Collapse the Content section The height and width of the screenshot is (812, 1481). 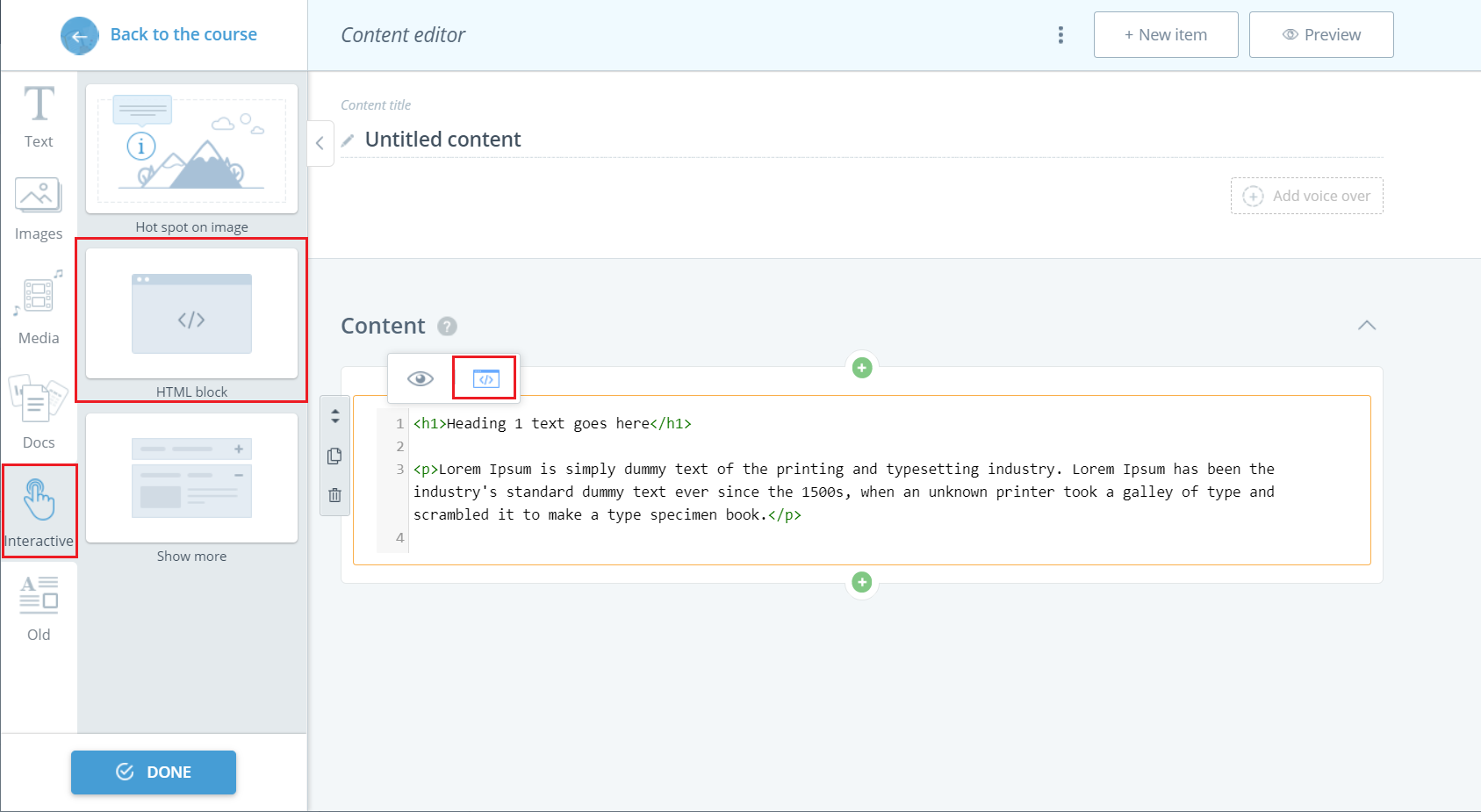point(1367,326)
